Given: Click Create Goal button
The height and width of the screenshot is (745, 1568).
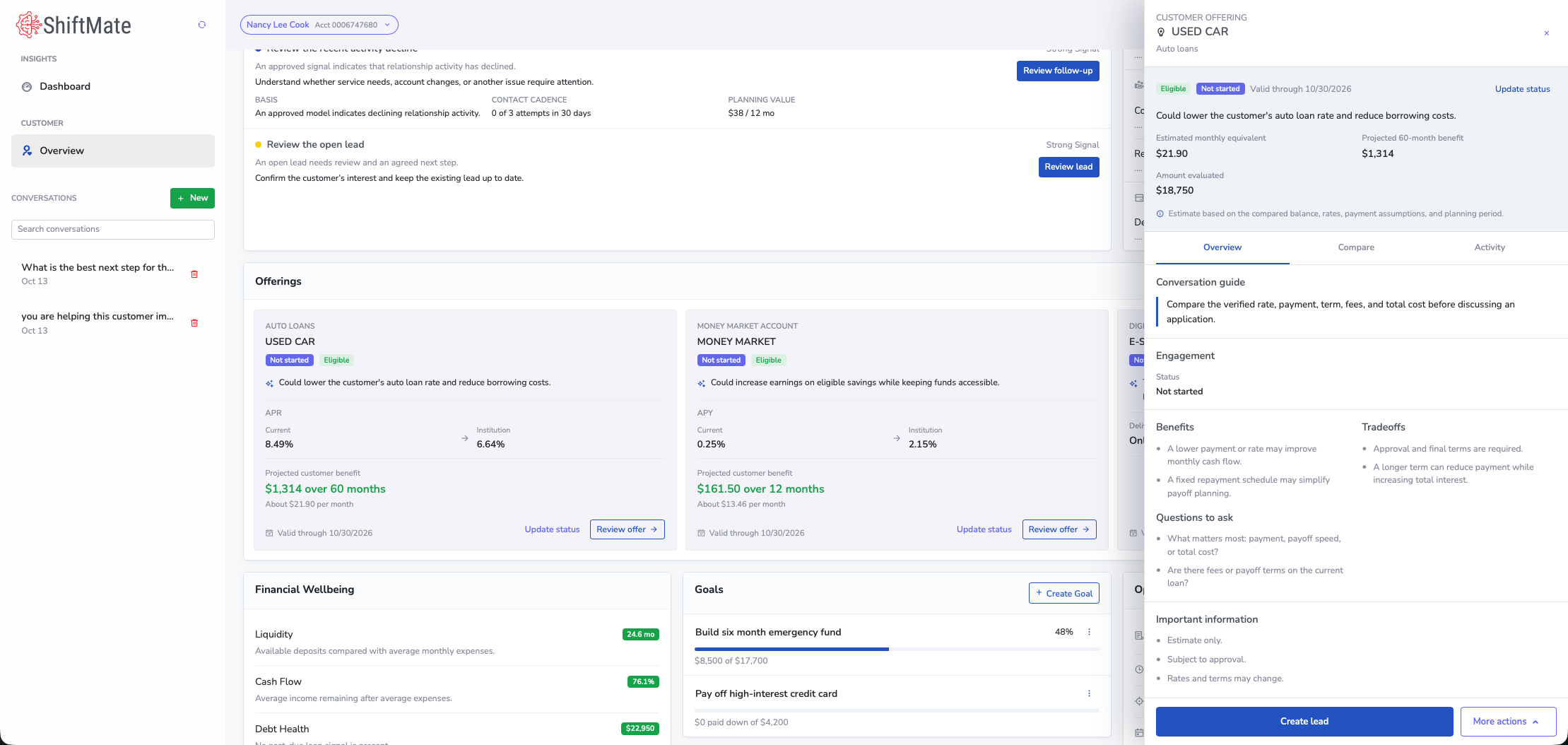Looking at the screenshot, I should tap(1064, 594).
